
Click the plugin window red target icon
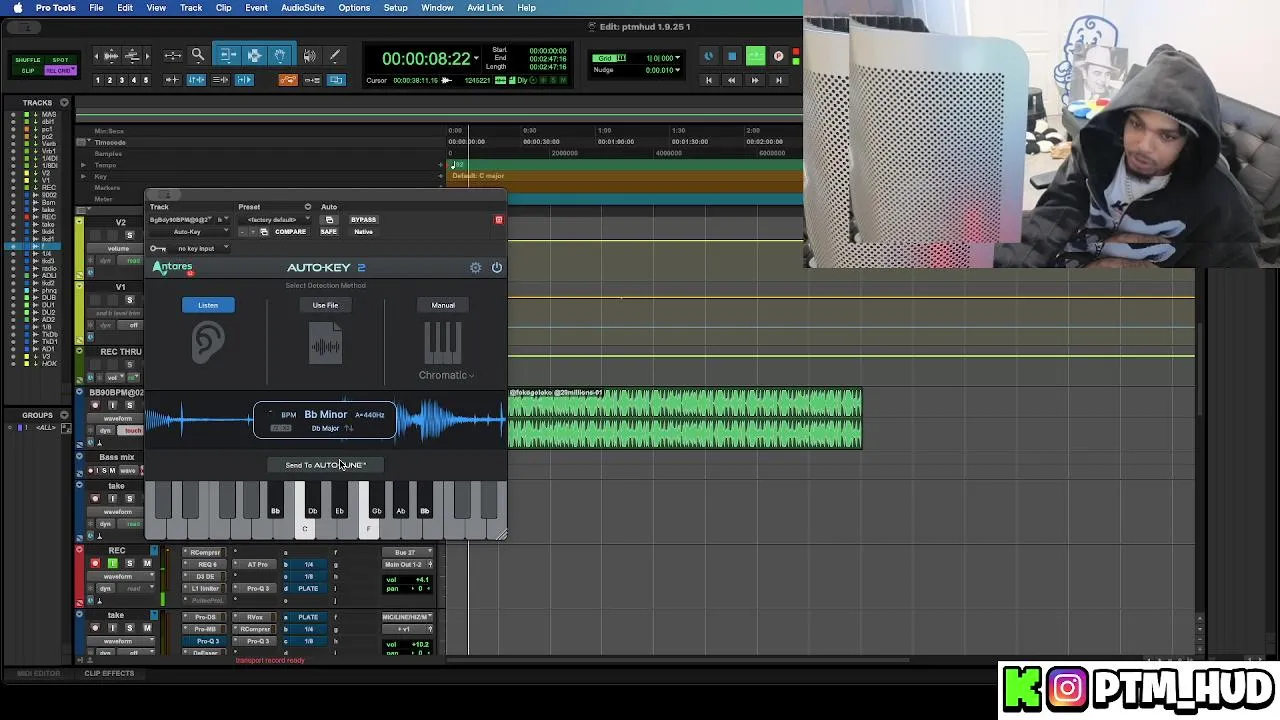tap(499, 220)
